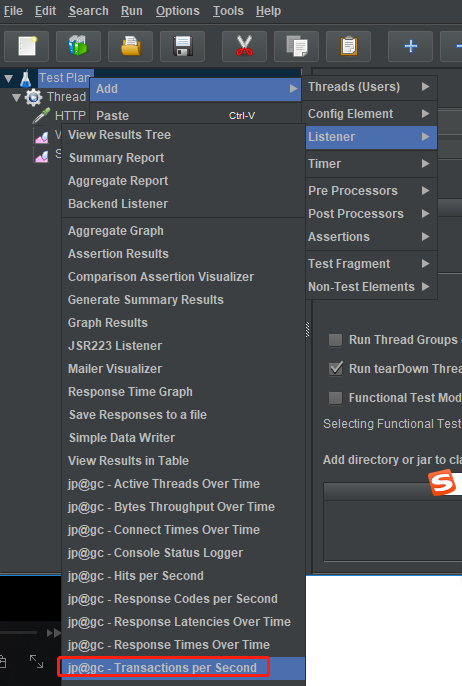Choose Paste in the context menu
462x686 pixels.
click(x=196, y=116)
